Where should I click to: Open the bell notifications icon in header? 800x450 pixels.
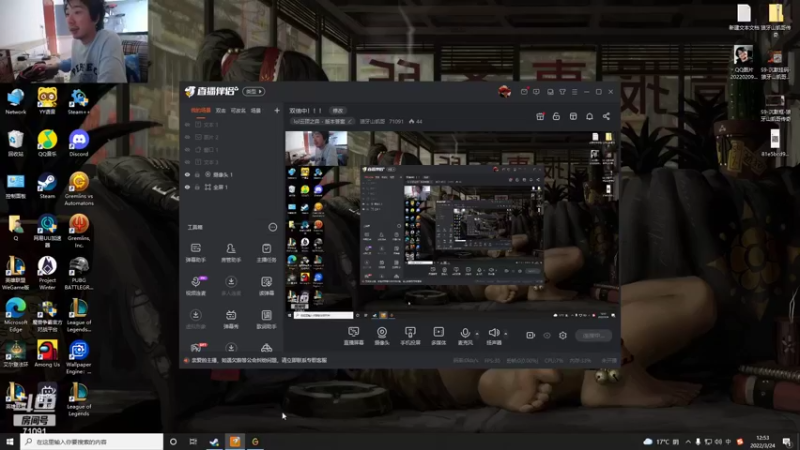pos(589,116)
